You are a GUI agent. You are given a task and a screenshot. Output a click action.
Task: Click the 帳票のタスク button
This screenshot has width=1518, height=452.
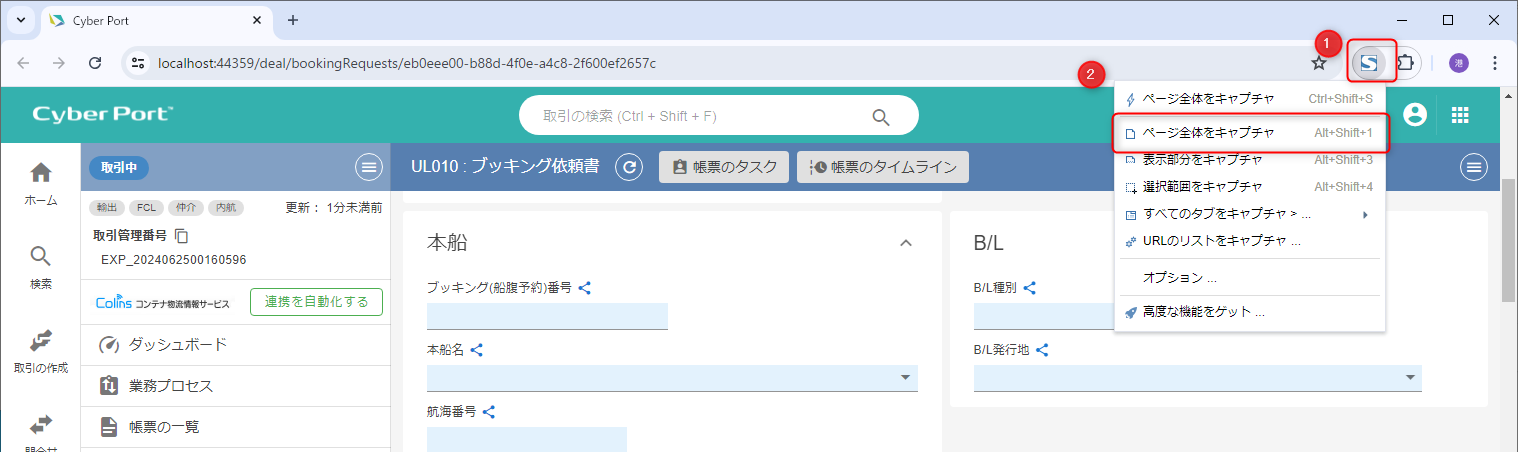click(724, 168)
